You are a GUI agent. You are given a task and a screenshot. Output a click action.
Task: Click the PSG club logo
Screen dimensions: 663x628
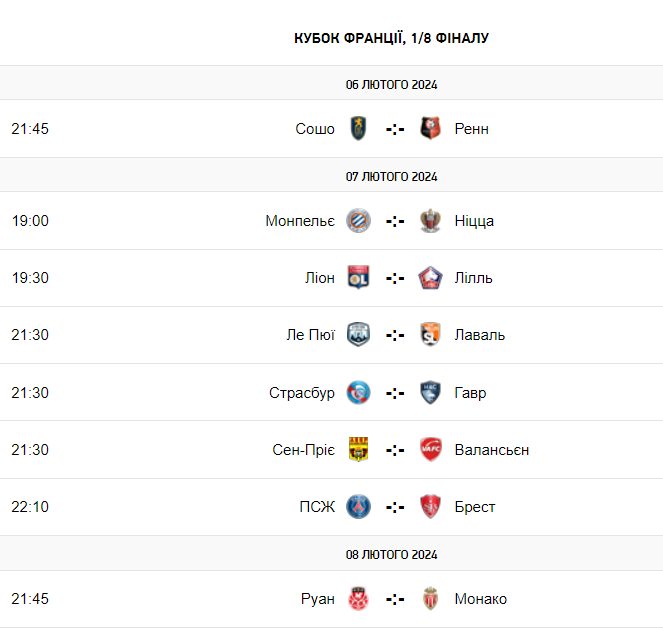pos(358,506)
